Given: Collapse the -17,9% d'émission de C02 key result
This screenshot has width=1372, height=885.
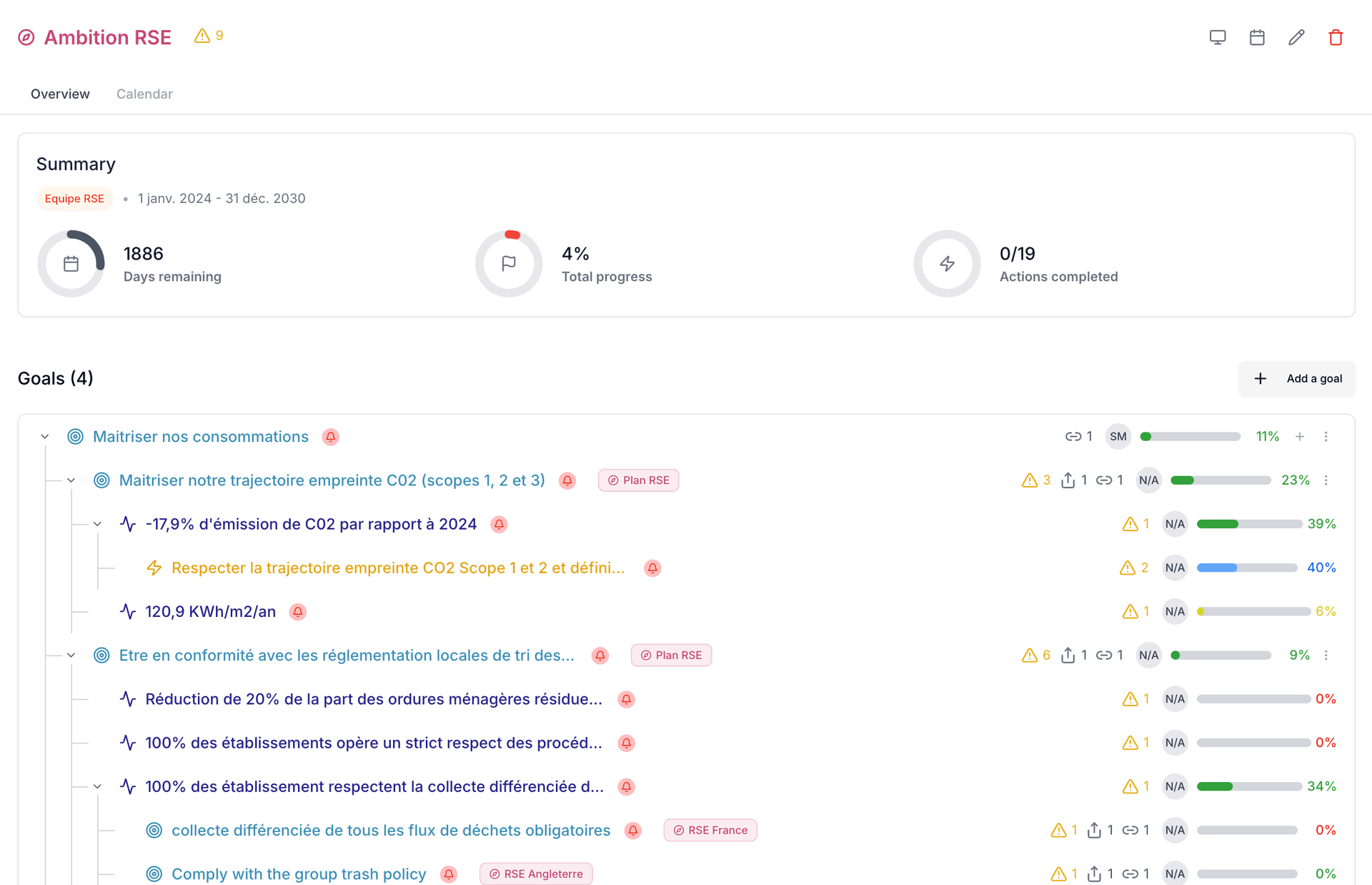Looking at the screenshot, I should [x=98, y=524].
